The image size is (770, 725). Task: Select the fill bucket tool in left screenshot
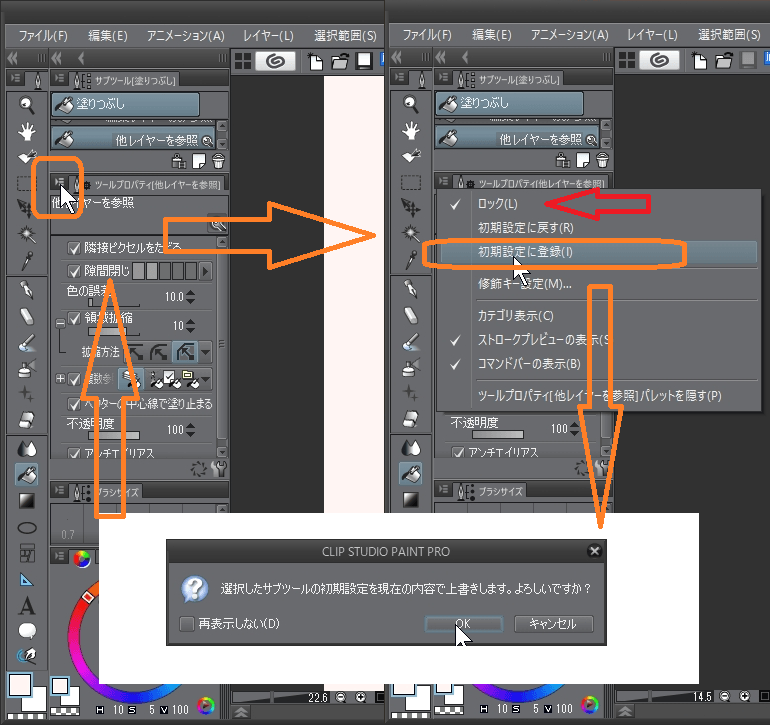tap(27, 474)
